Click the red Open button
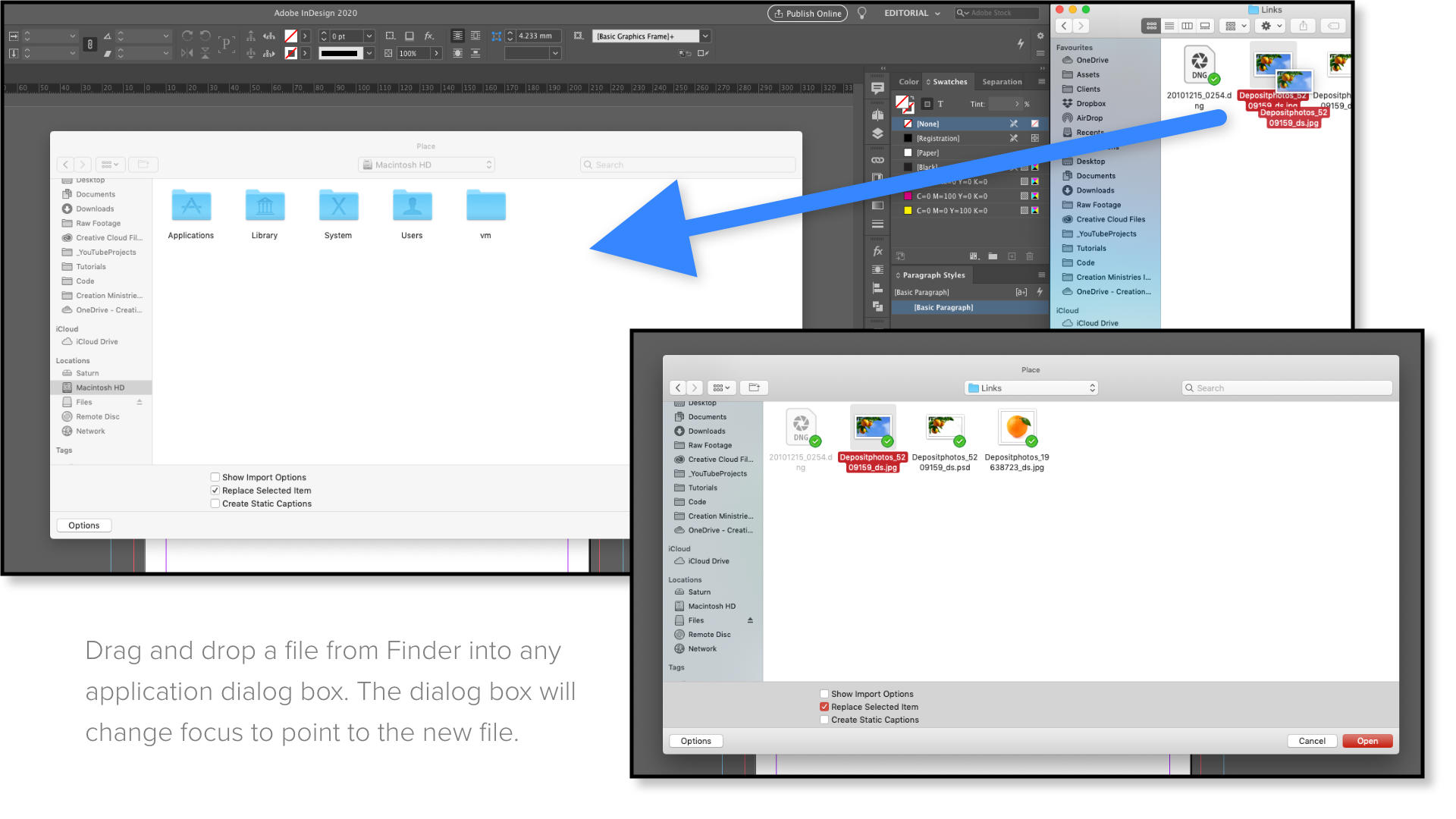The width and height of the screenshot is (1456, 819). (1367, 741)
